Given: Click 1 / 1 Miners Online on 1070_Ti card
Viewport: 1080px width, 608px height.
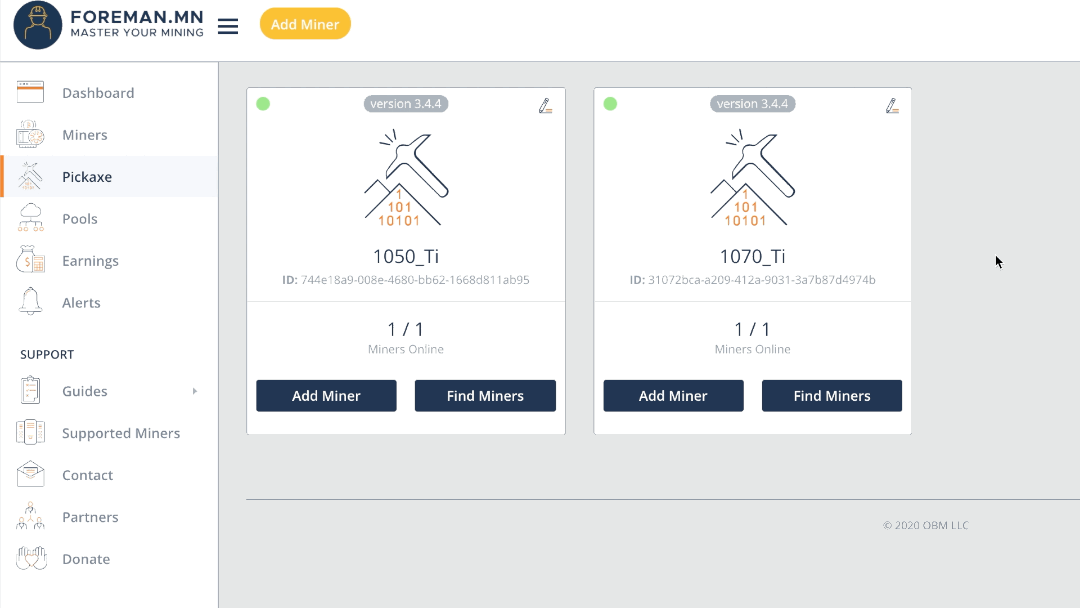Looking at the screenshot, I should click(752, 337).
